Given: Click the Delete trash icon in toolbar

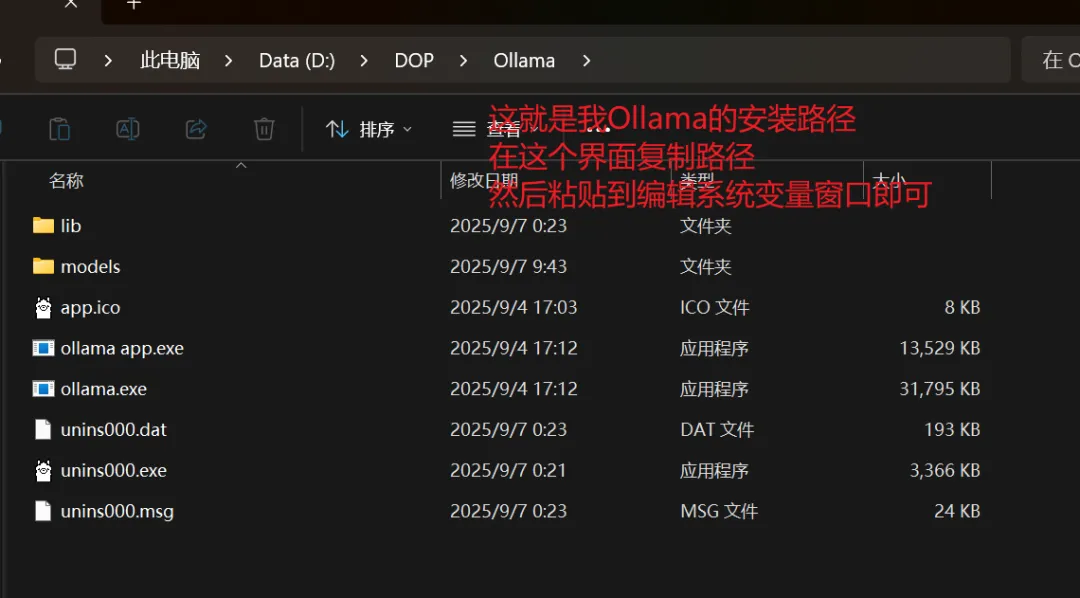Looking at the screenshot, I should pos(264,129).
